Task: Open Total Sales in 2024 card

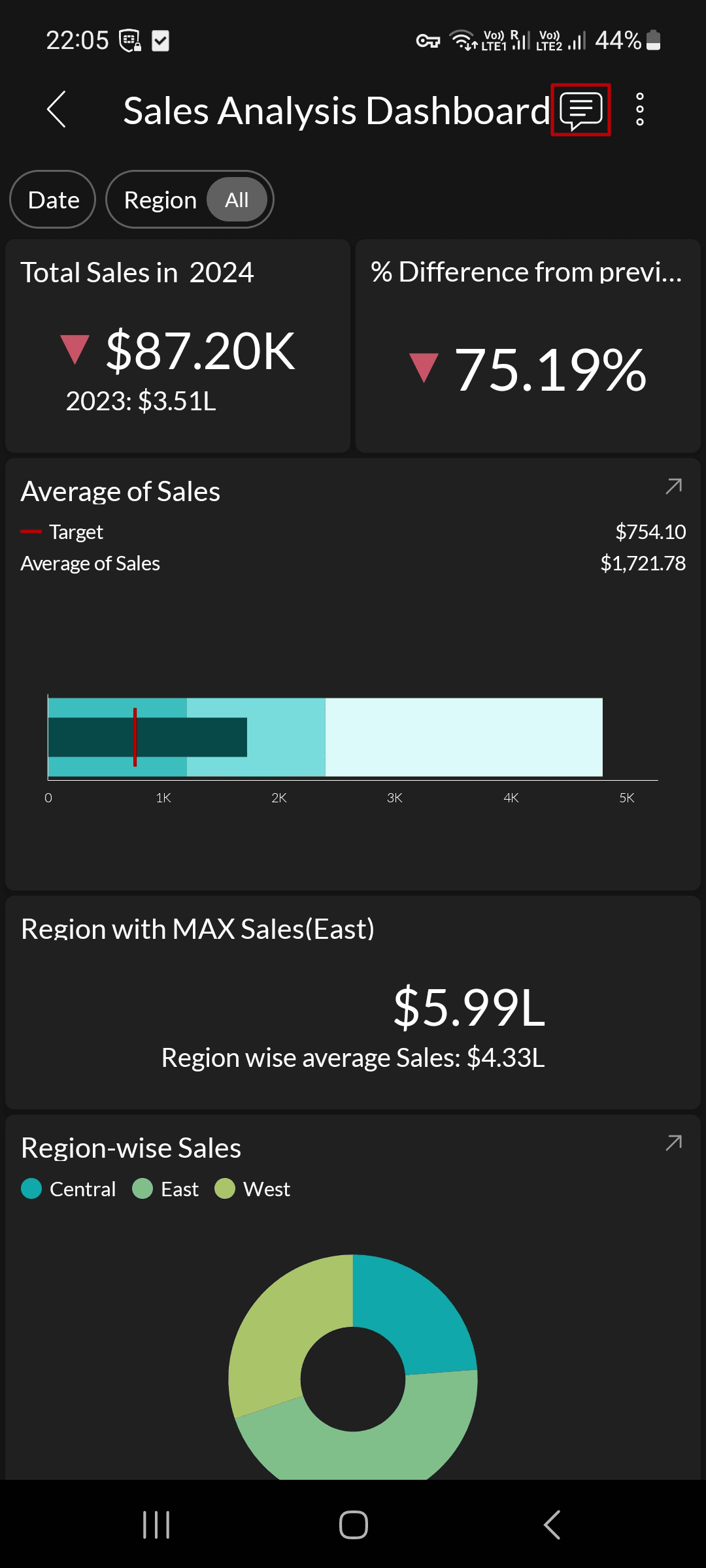Action: (178, 346)
